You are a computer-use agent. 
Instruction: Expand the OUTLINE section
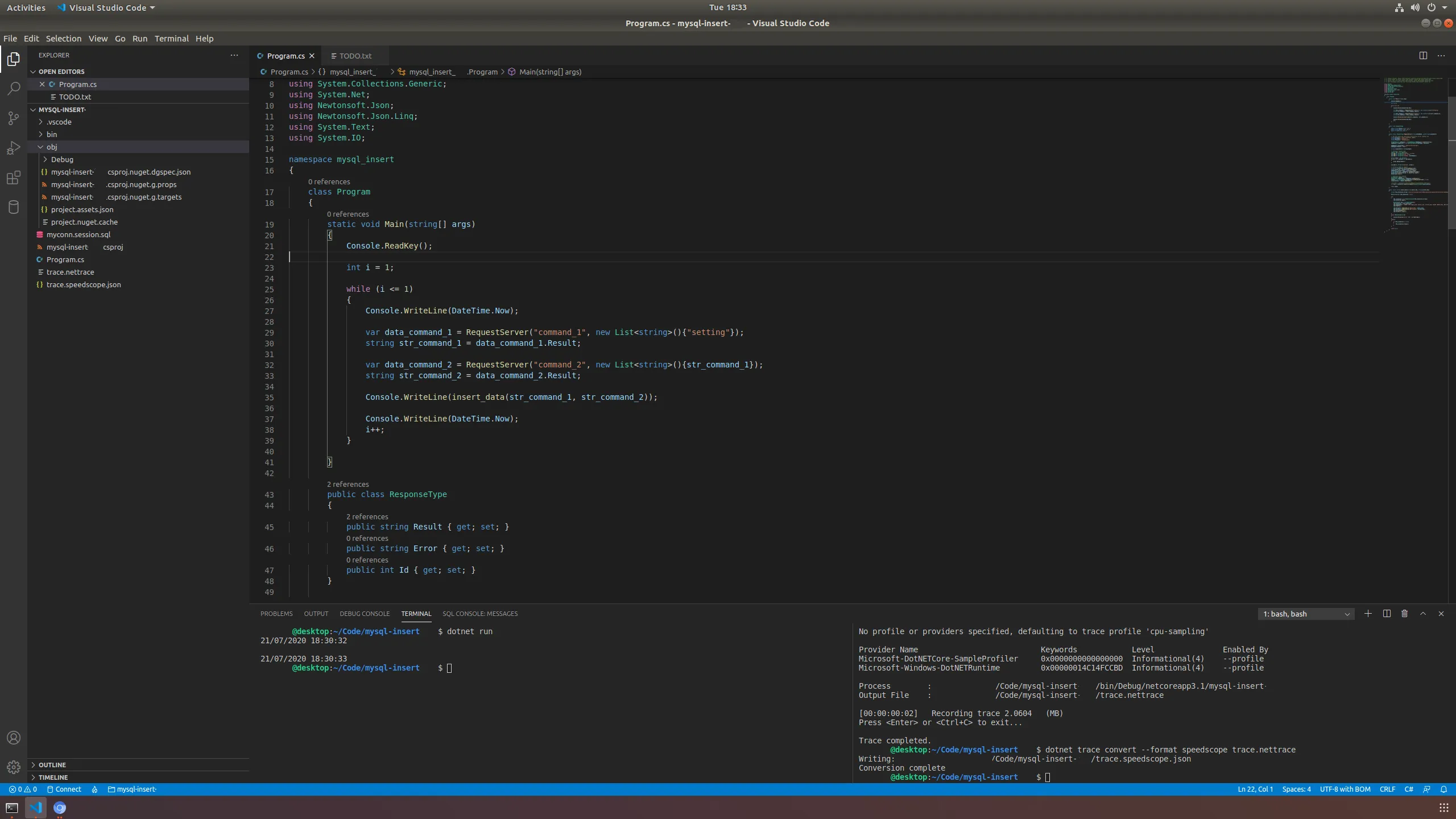(52, 765)
